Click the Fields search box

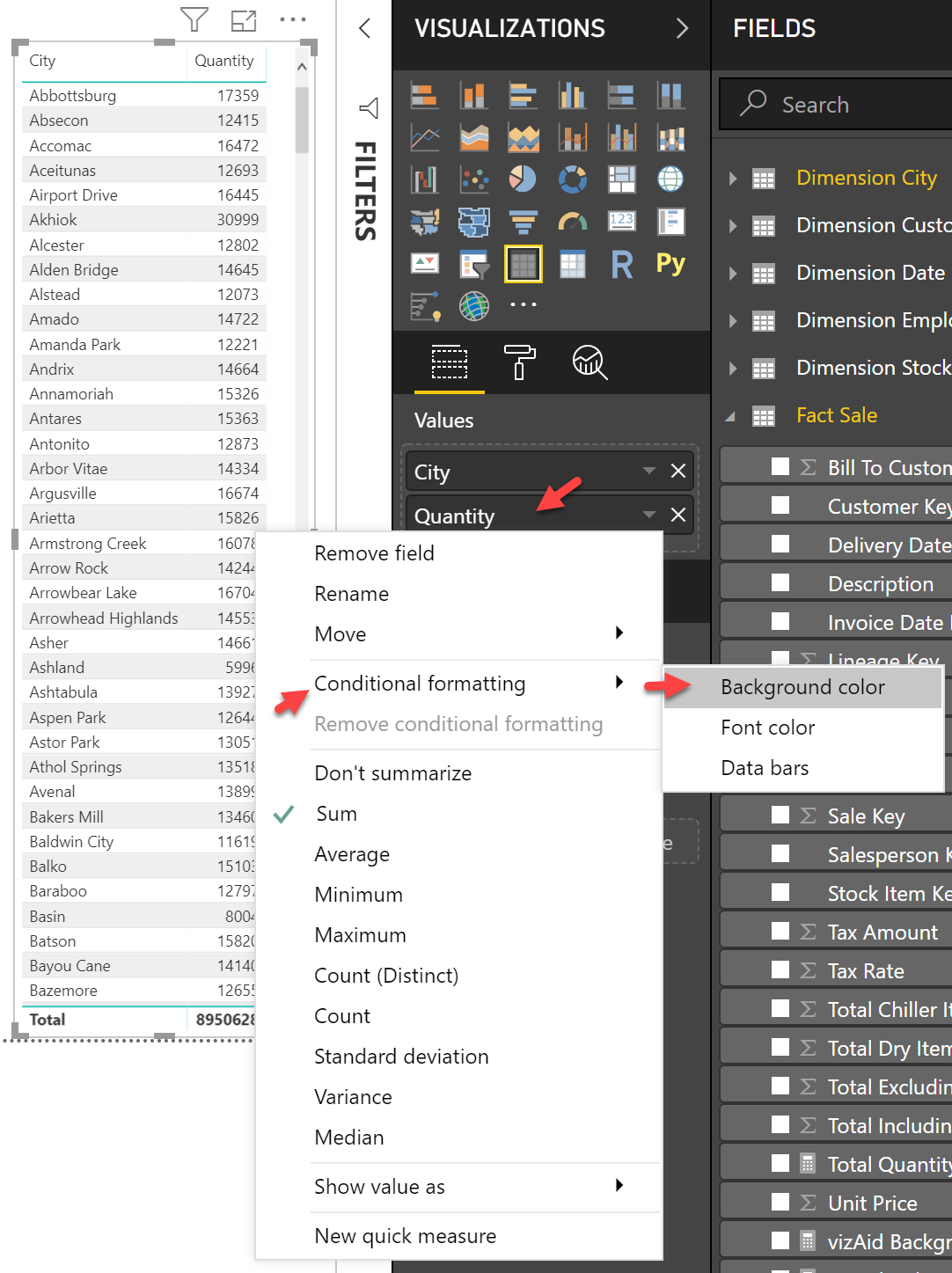[836, 105]
